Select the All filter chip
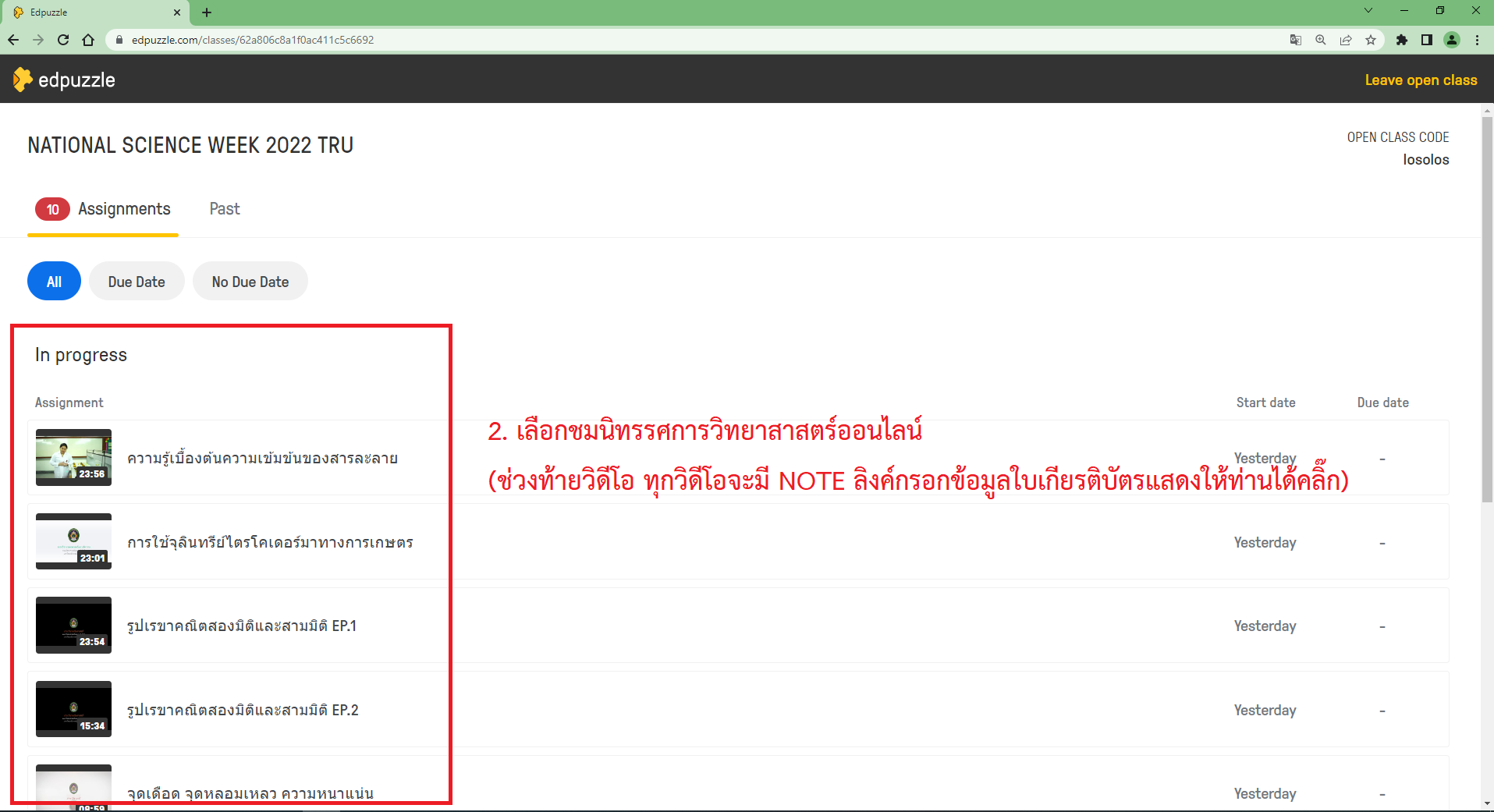Viewport: 1494px width, 812px height. coord(54,282)
